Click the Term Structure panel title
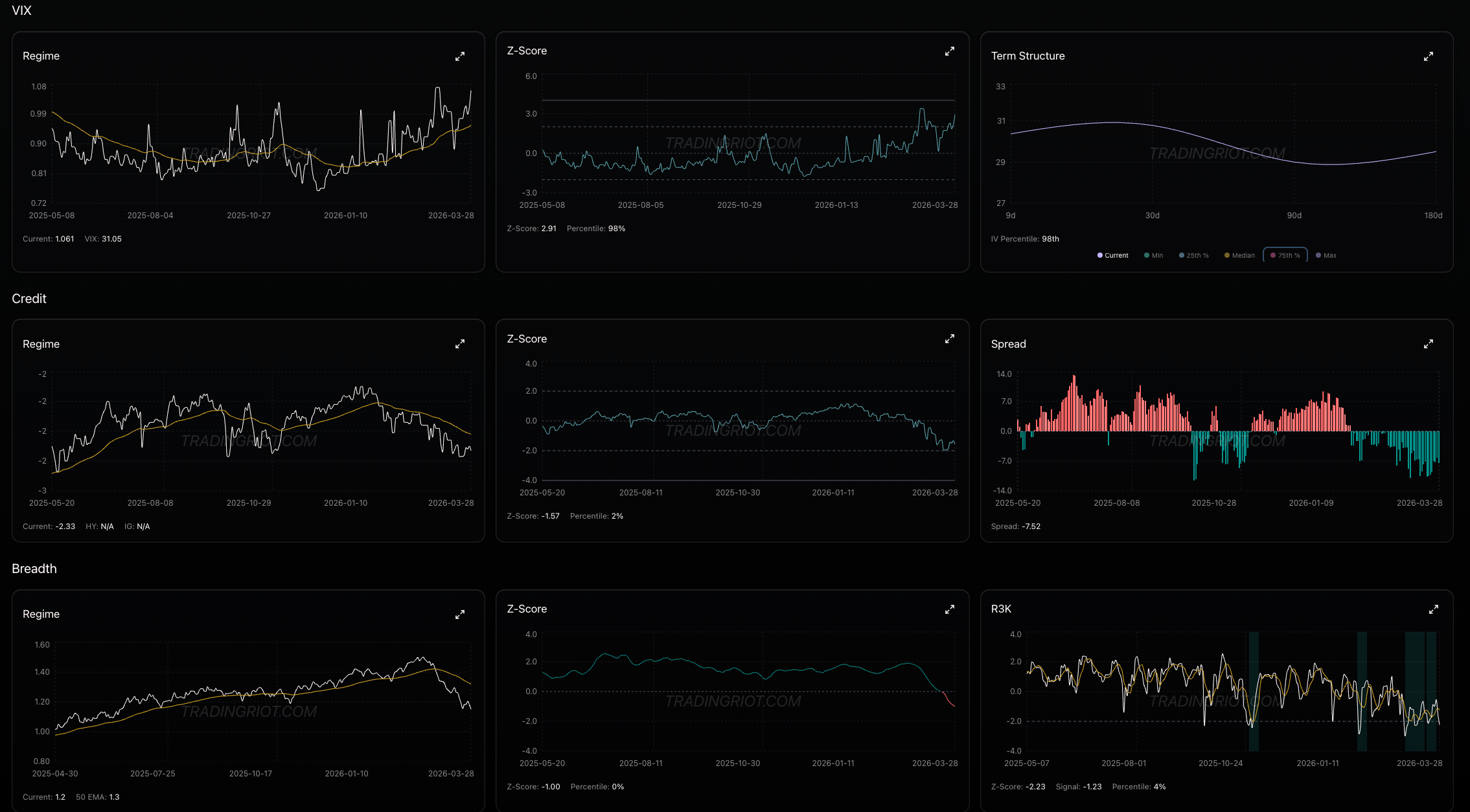The width and height of the screenshot is (1470, 812). tap(1028, 56)
